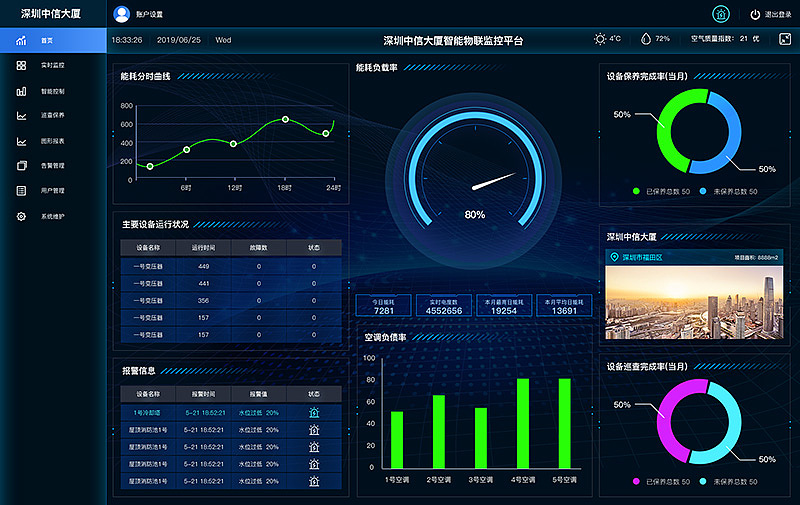The width and height of the screenshot is (800, 505).
Task: Click the 12时 data point on curve
Action: 233,144
